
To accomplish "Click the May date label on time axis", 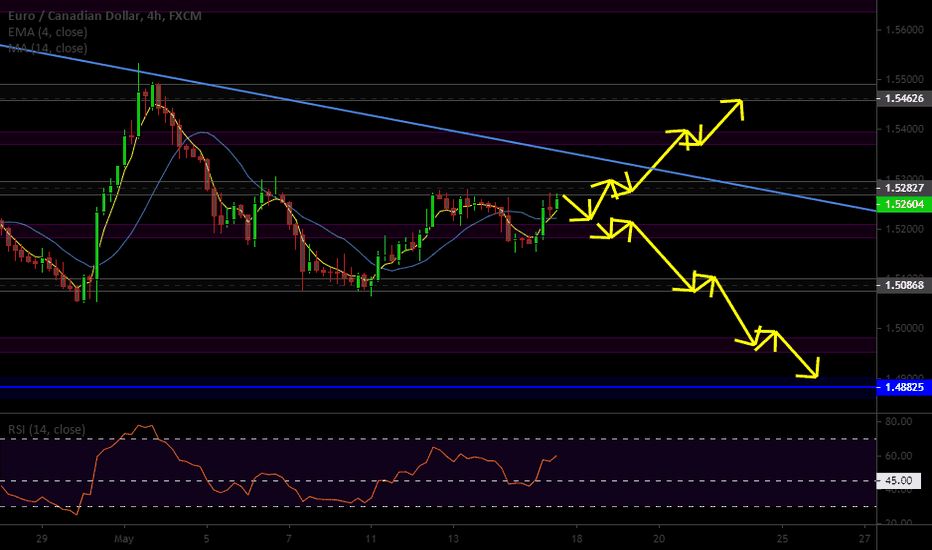I will click(124, 539).
